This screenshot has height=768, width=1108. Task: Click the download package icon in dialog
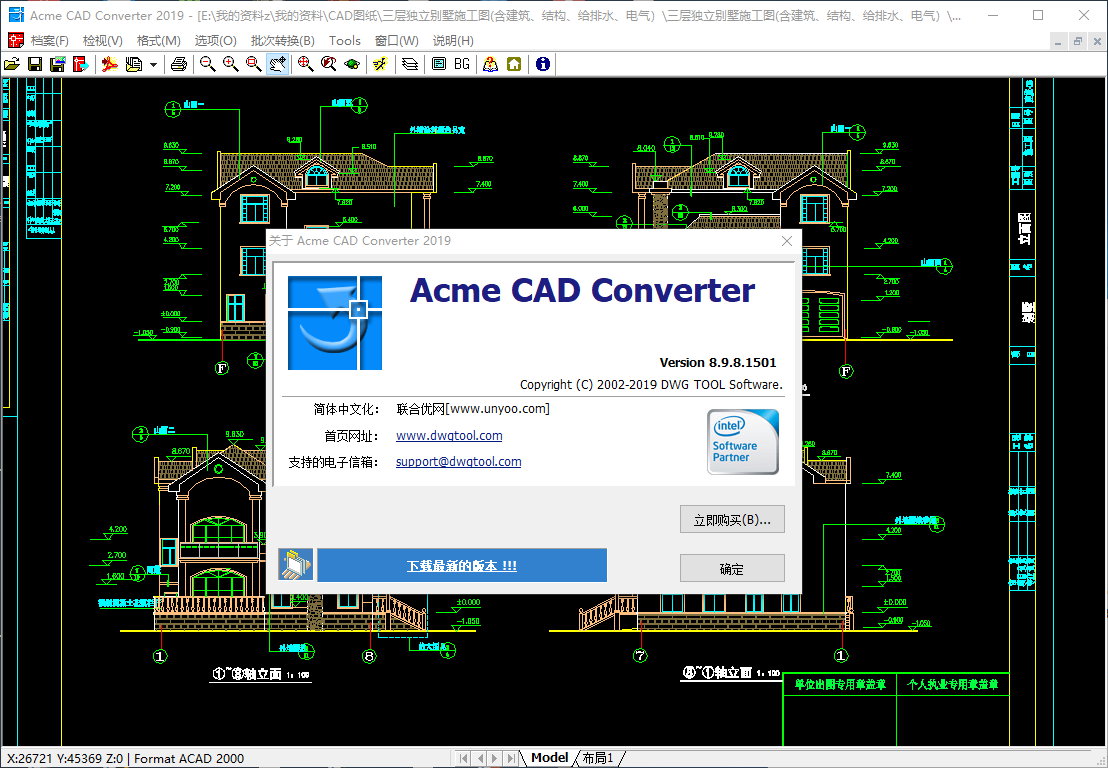pyautogui.click(x=295, y=565)
